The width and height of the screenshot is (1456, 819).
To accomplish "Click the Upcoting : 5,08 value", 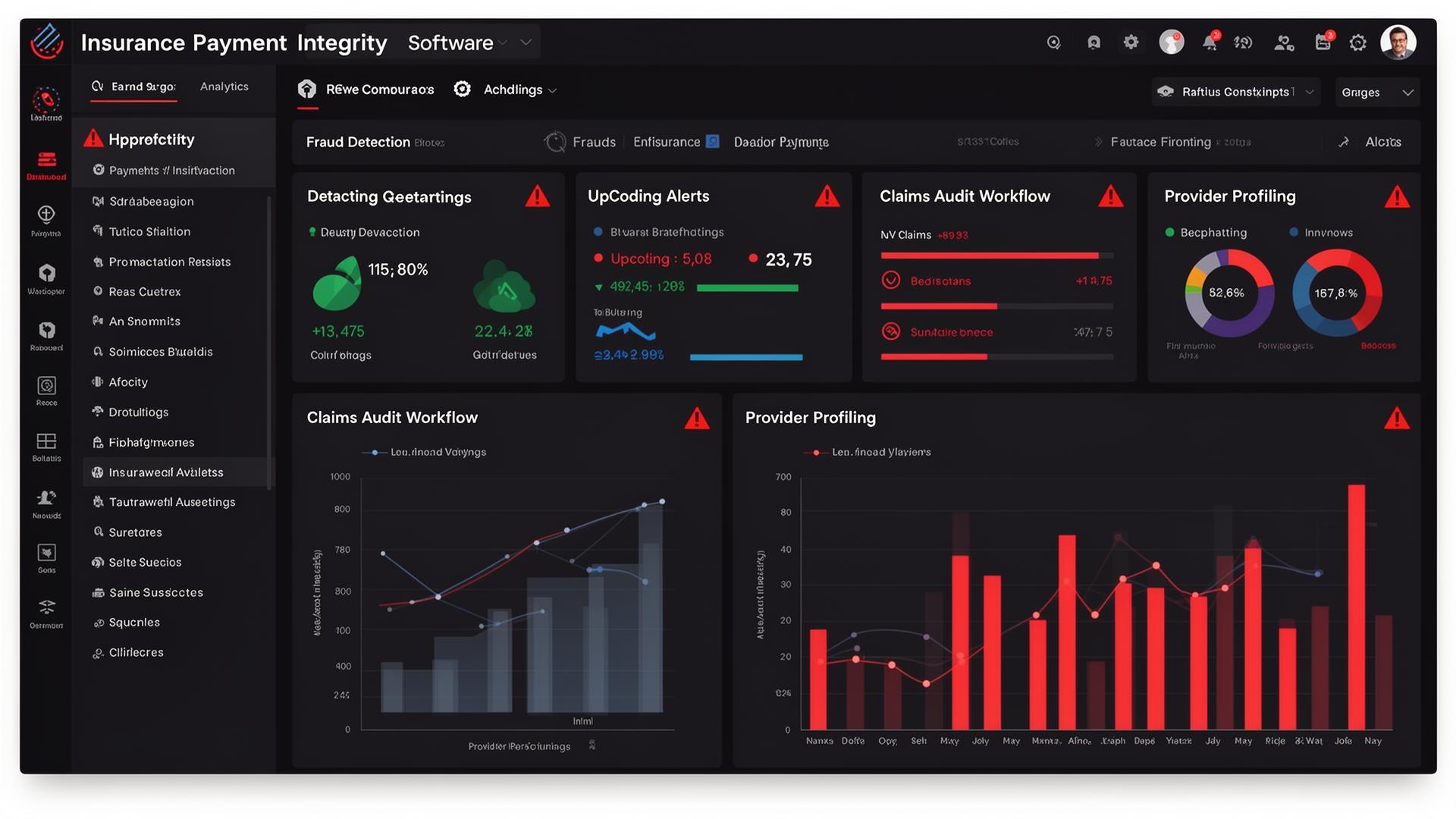I will point(661,259).
